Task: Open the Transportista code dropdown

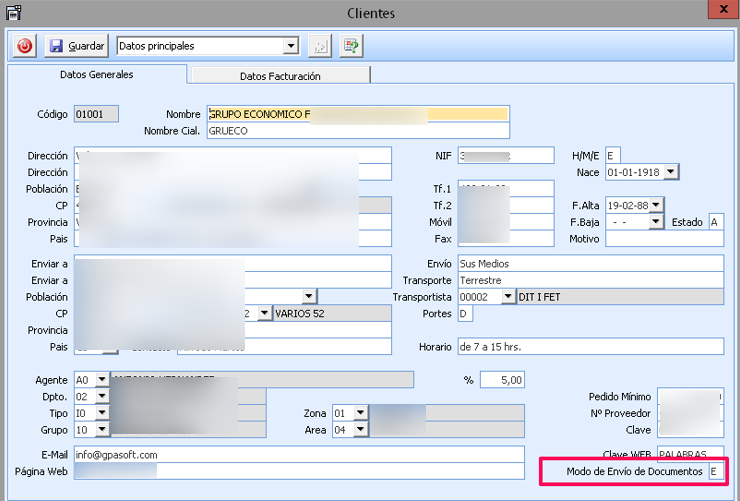Action: coord(508,297)
